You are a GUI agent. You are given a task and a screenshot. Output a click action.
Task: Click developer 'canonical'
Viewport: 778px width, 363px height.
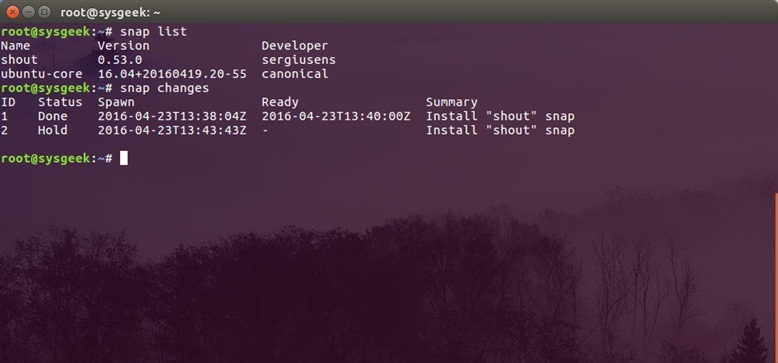[x=295, y=74]
